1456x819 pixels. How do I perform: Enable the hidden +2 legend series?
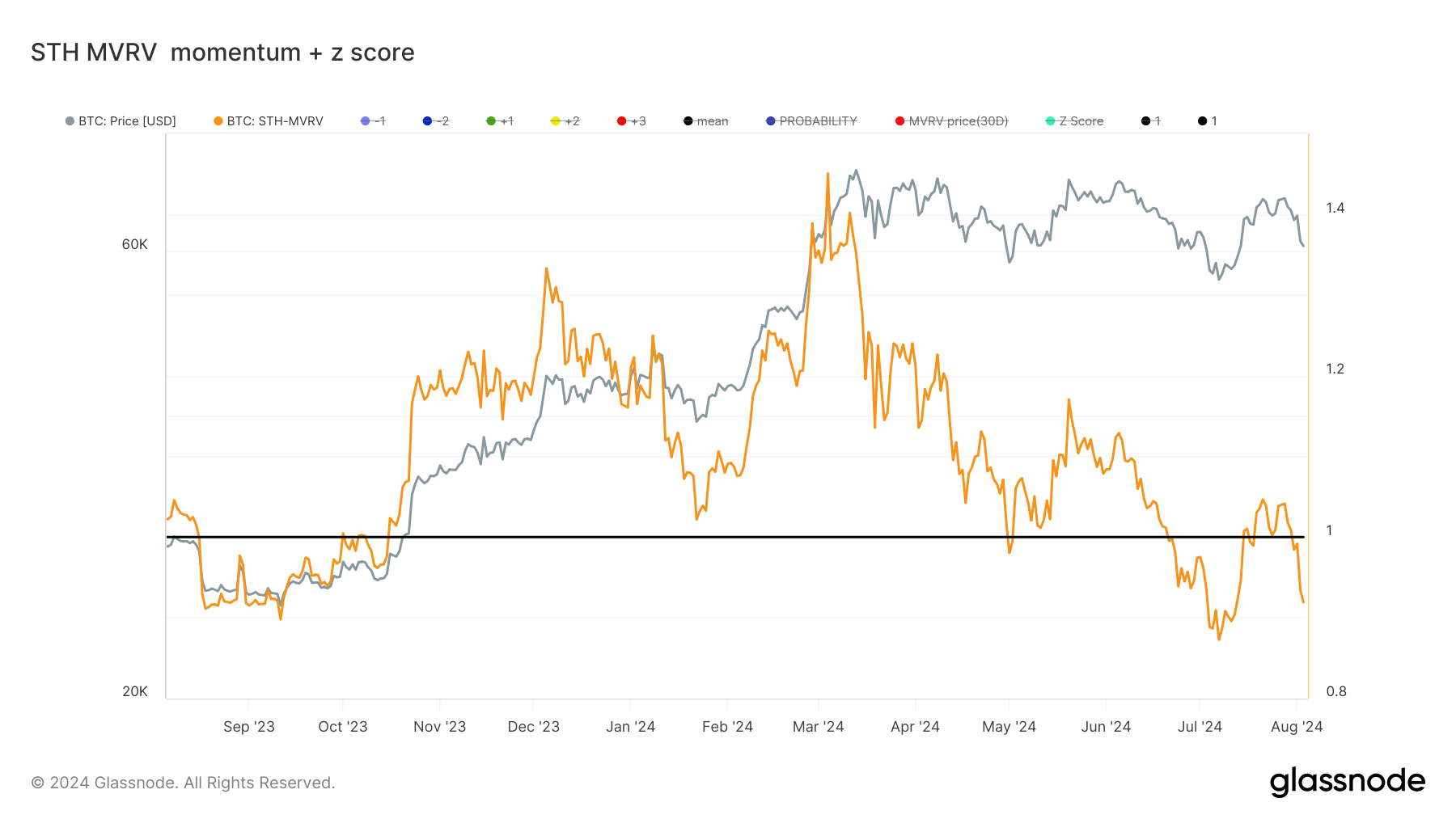click(x=565, y=121)
